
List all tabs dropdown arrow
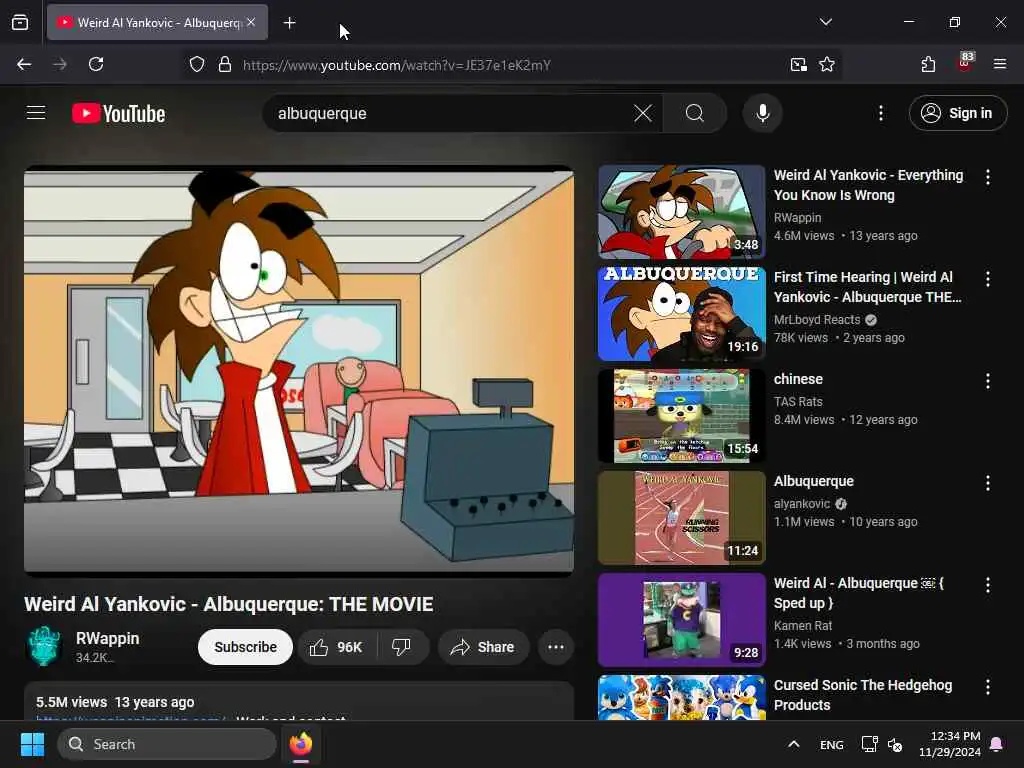825,22
